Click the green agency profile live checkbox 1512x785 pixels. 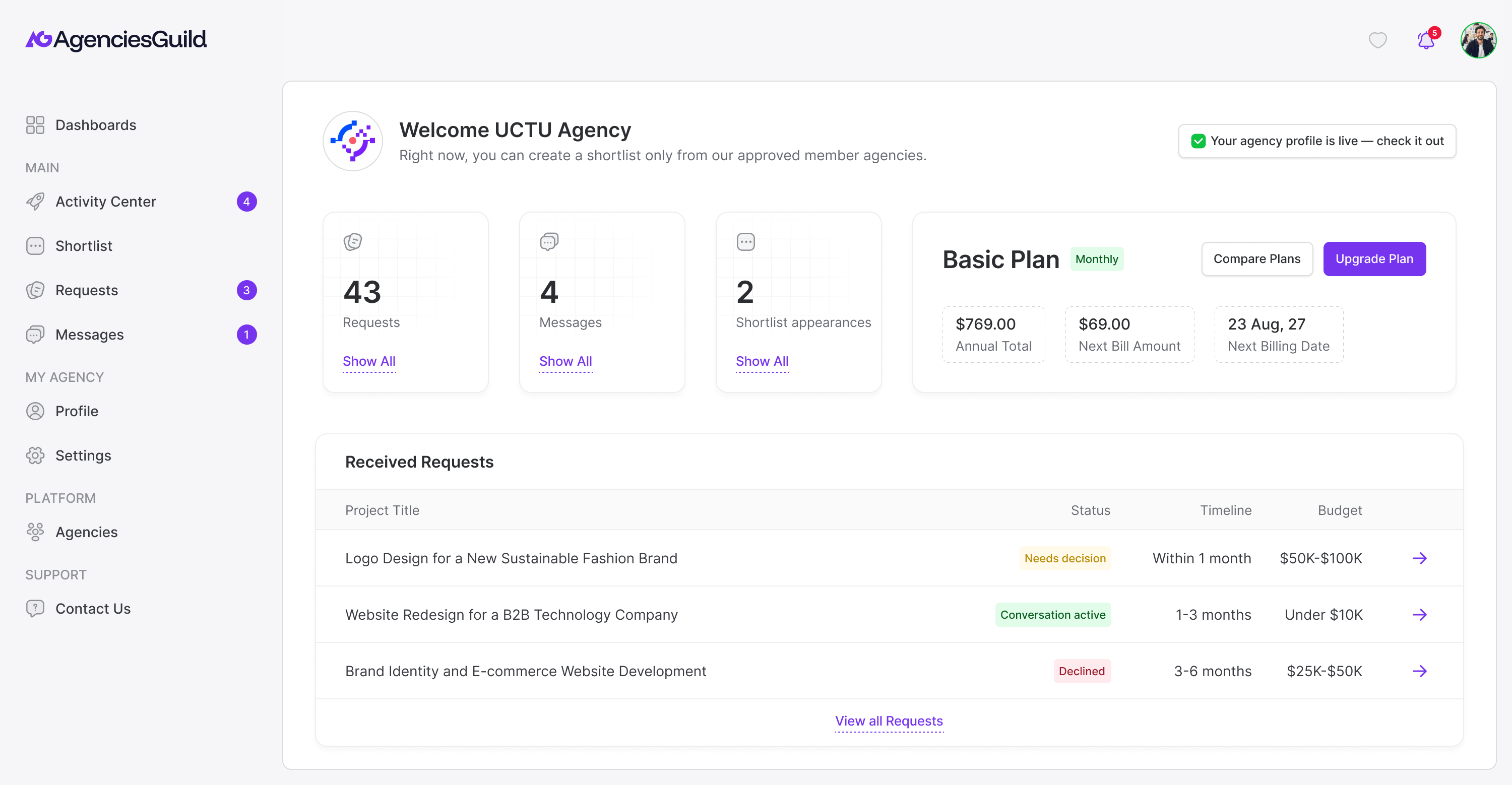click(1198, 141)
